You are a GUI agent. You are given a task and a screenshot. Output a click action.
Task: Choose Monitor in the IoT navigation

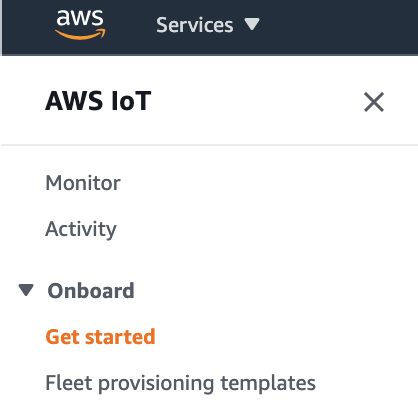(x=83, y=183)
